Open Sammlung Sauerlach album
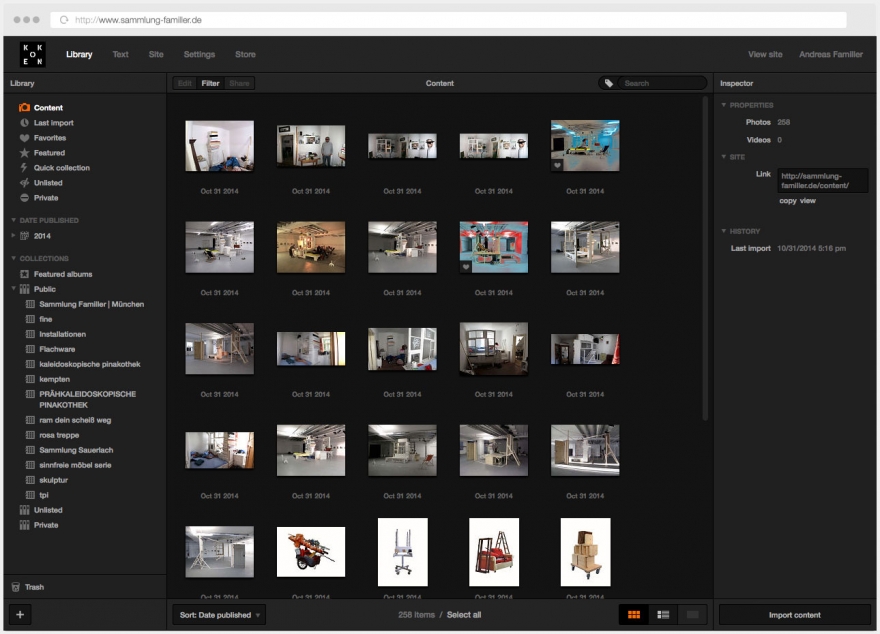880x634 pixels. pyautogui.click(x=76, y=450)
